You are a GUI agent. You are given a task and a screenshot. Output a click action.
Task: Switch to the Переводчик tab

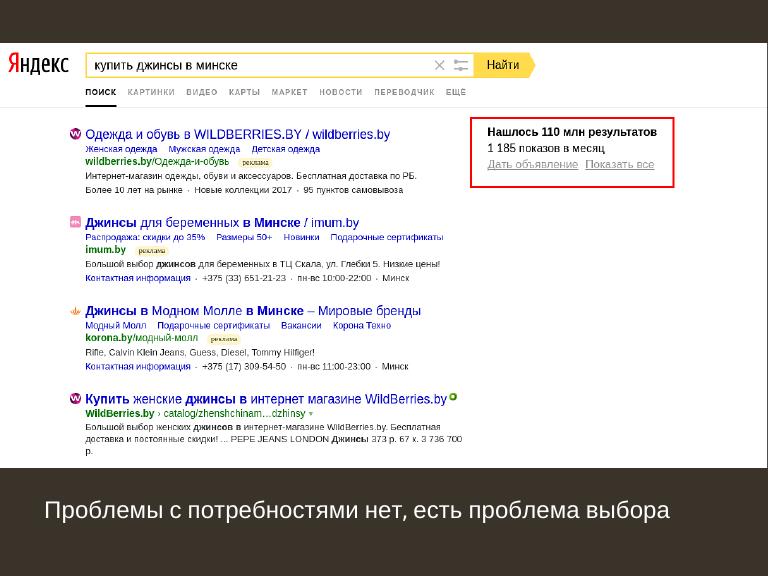[x=404, y=92]
